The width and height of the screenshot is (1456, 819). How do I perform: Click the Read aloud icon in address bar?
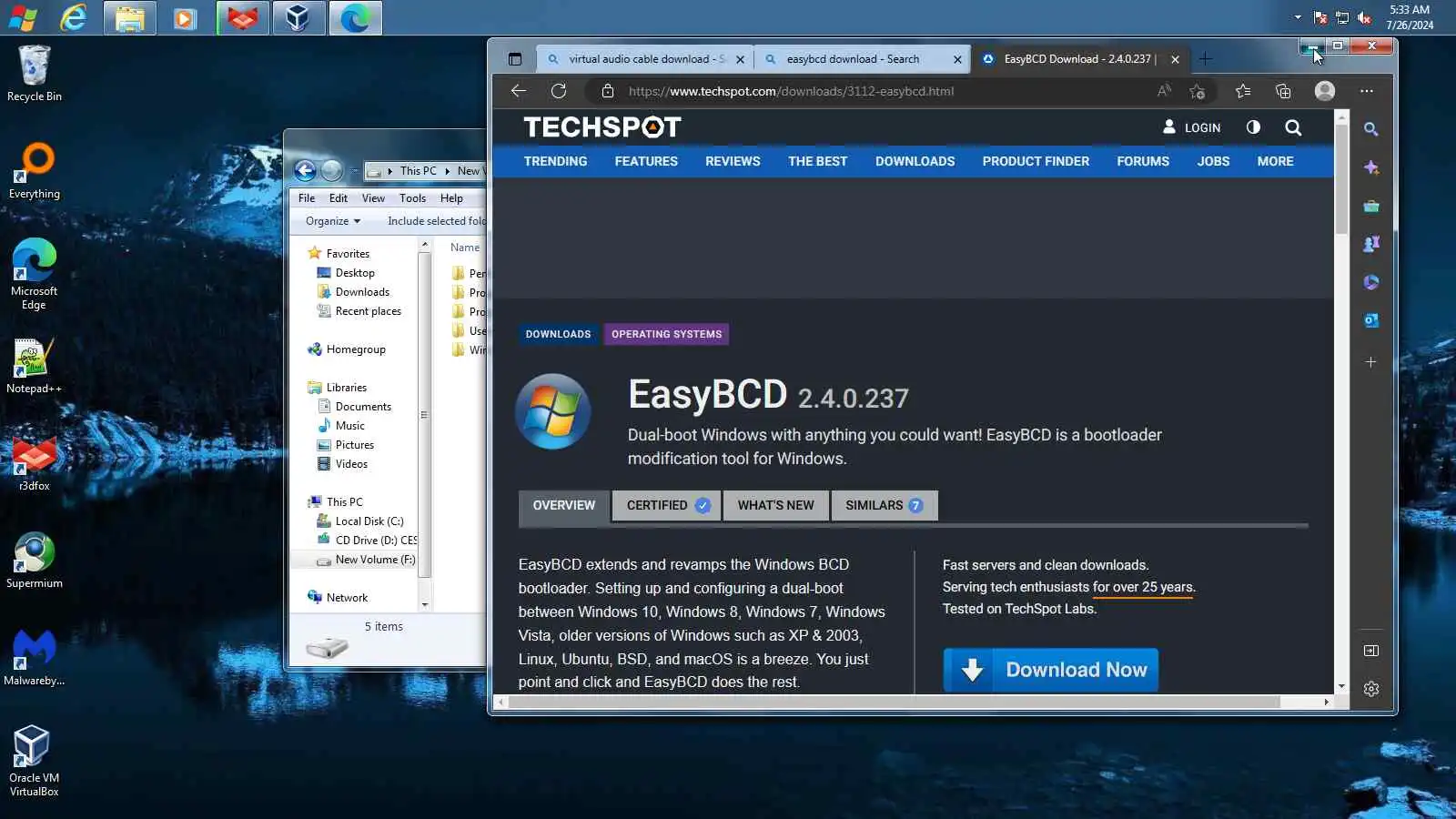tap(1164, 91)
